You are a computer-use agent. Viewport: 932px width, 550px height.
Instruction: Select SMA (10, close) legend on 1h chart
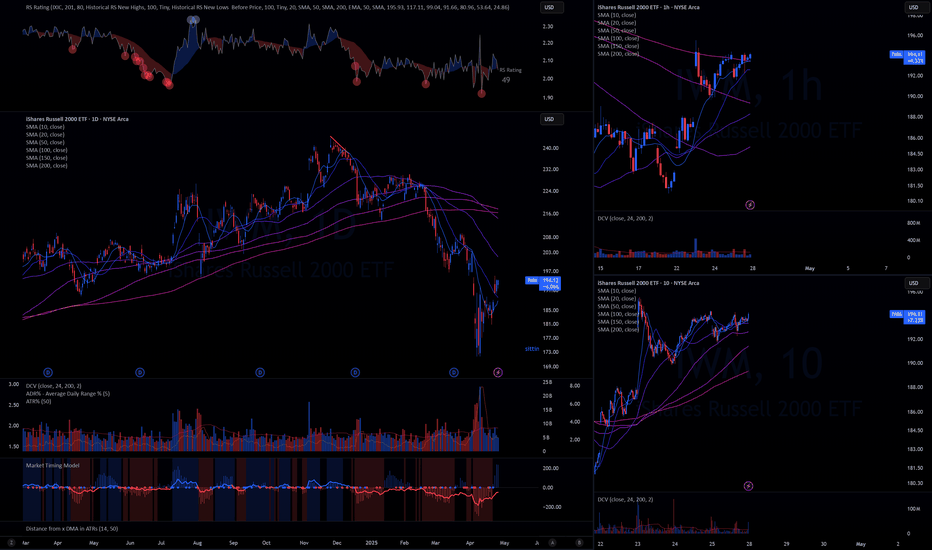tap(616, 15)
